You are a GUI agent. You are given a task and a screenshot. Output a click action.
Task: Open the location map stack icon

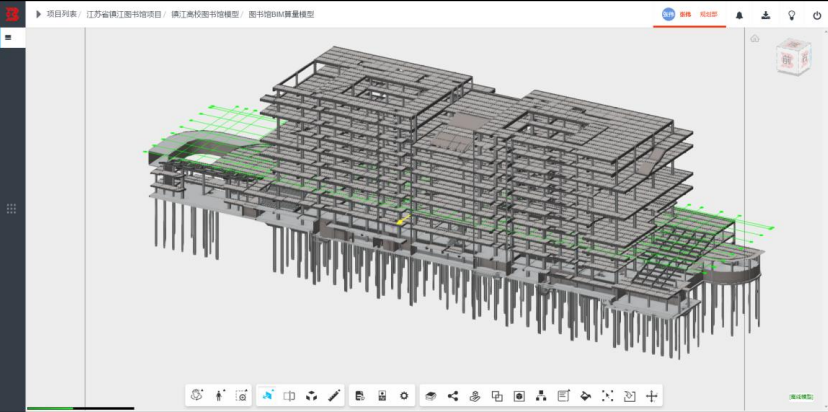coord(475,396)
